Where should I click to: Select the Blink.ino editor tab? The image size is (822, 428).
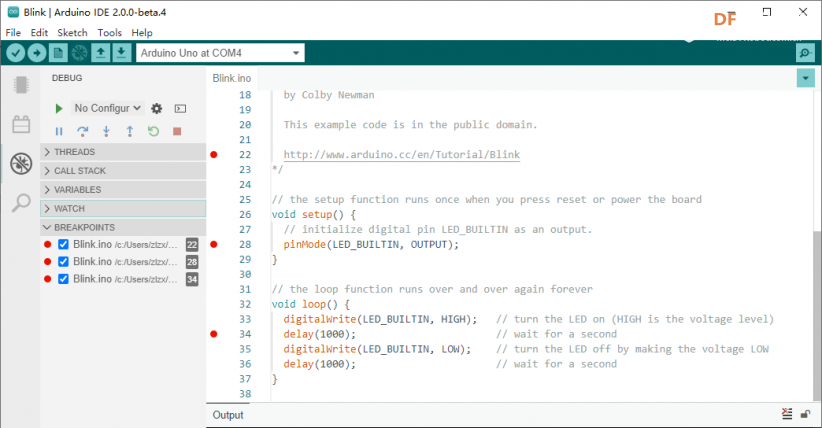click(x=232, y=78)
